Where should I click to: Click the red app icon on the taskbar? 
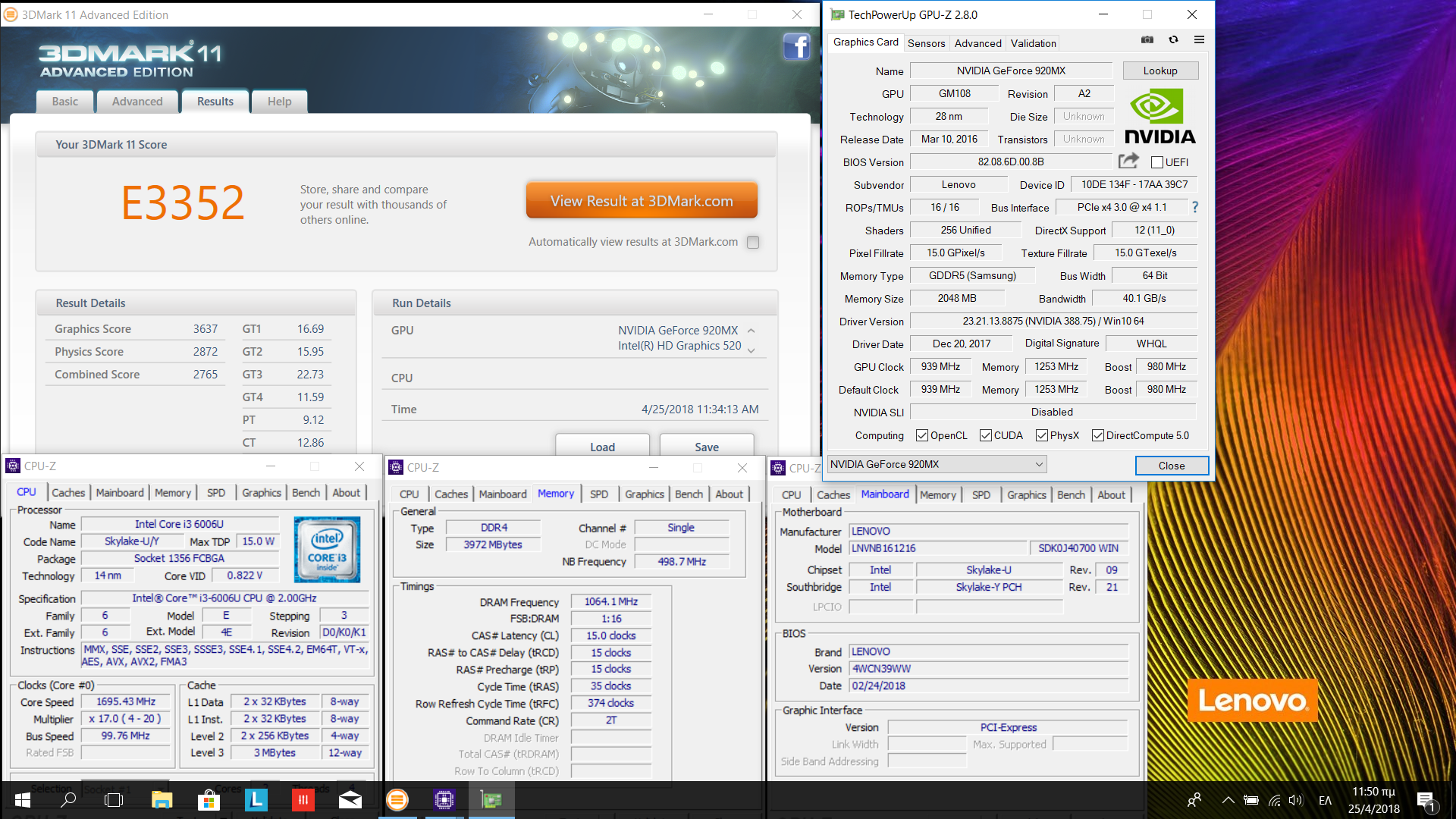tap(303, 800)
